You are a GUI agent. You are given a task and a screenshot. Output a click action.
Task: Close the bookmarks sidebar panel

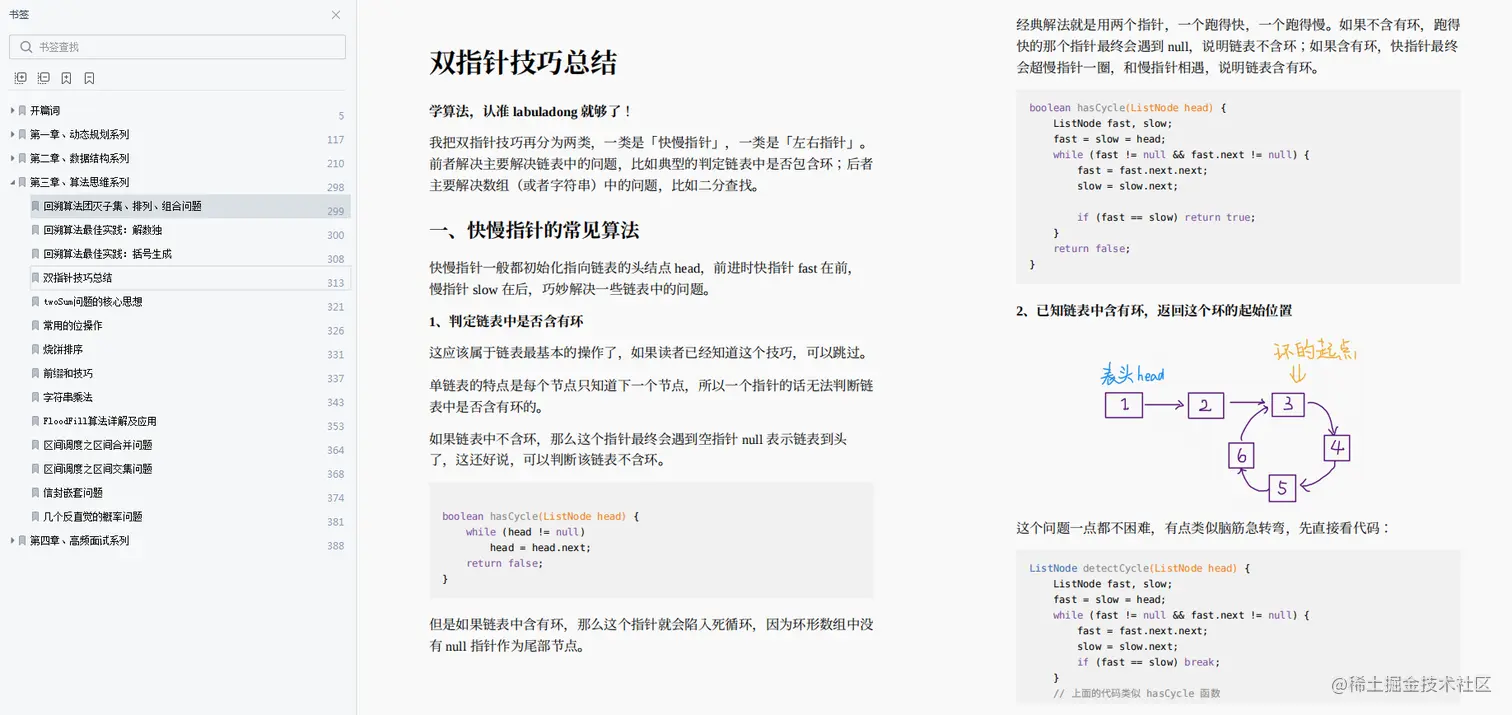click(x=336, y=15)
